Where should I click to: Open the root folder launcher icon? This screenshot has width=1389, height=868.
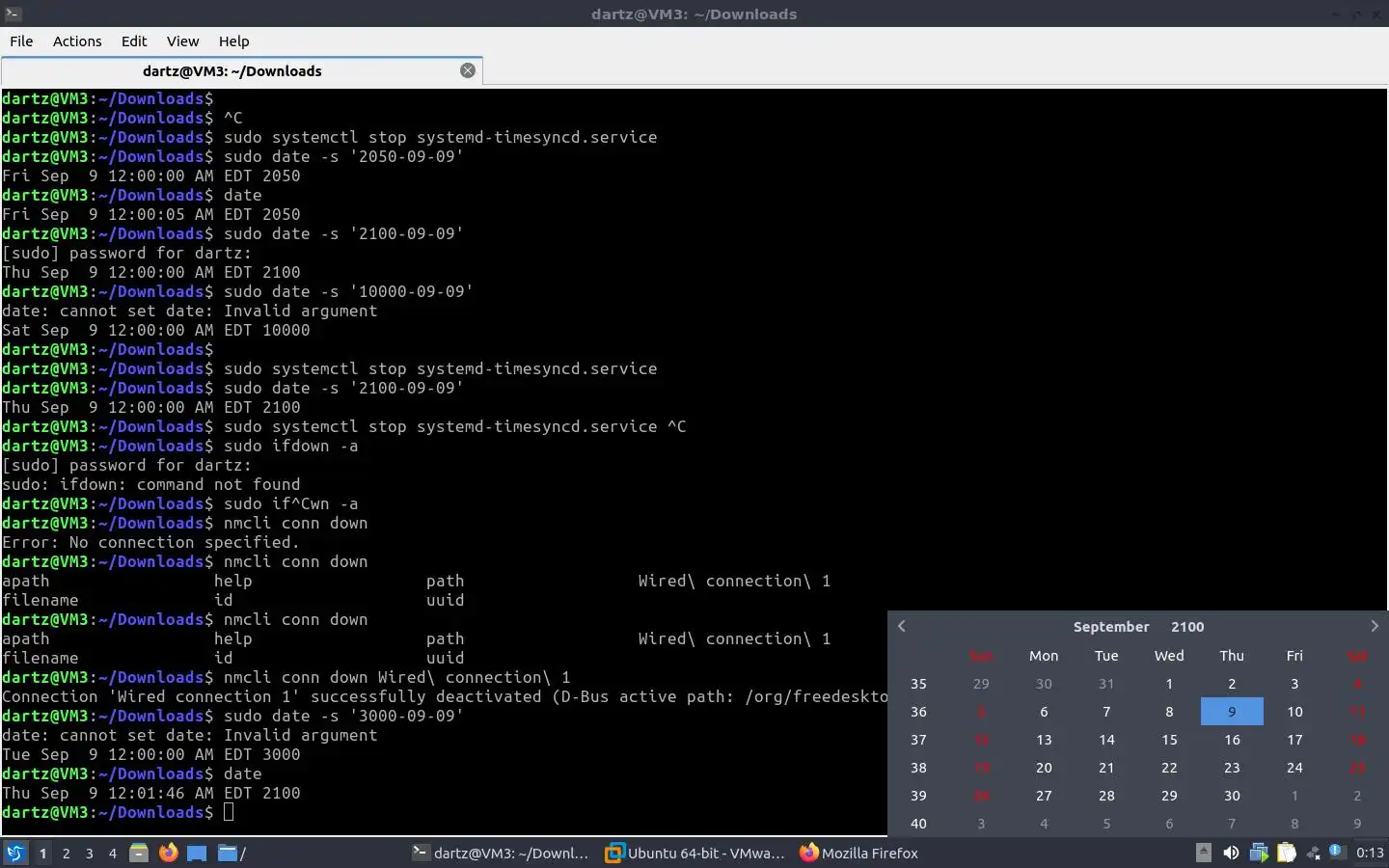[x=231, y=853]
